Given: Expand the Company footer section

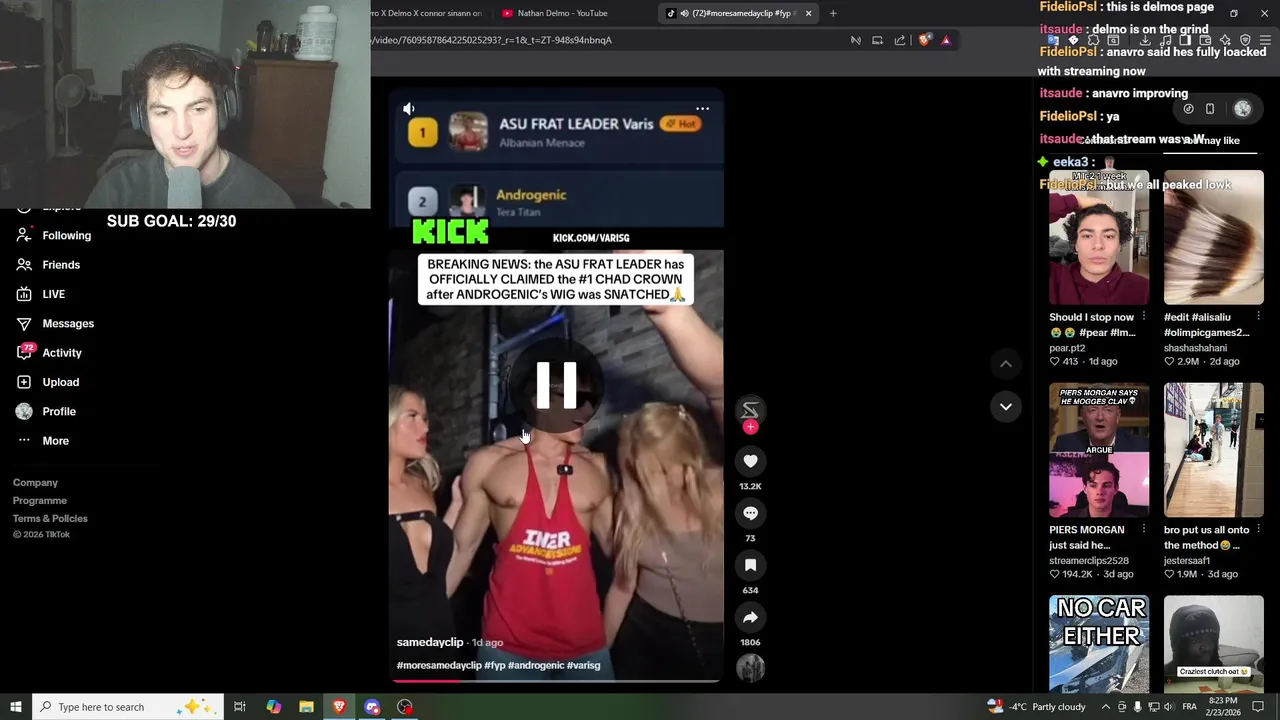Looking at the screenshot, I should [x=35, y=482].
